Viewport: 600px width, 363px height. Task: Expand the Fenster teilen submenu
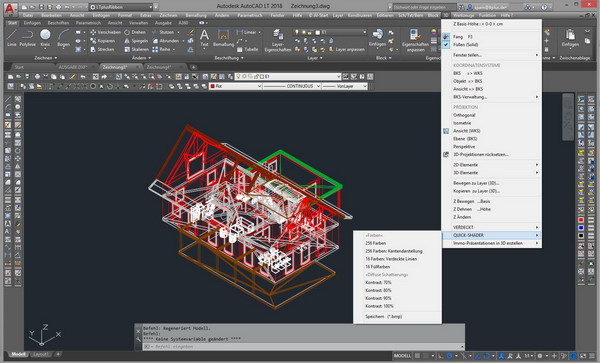[x=492, y=55]
